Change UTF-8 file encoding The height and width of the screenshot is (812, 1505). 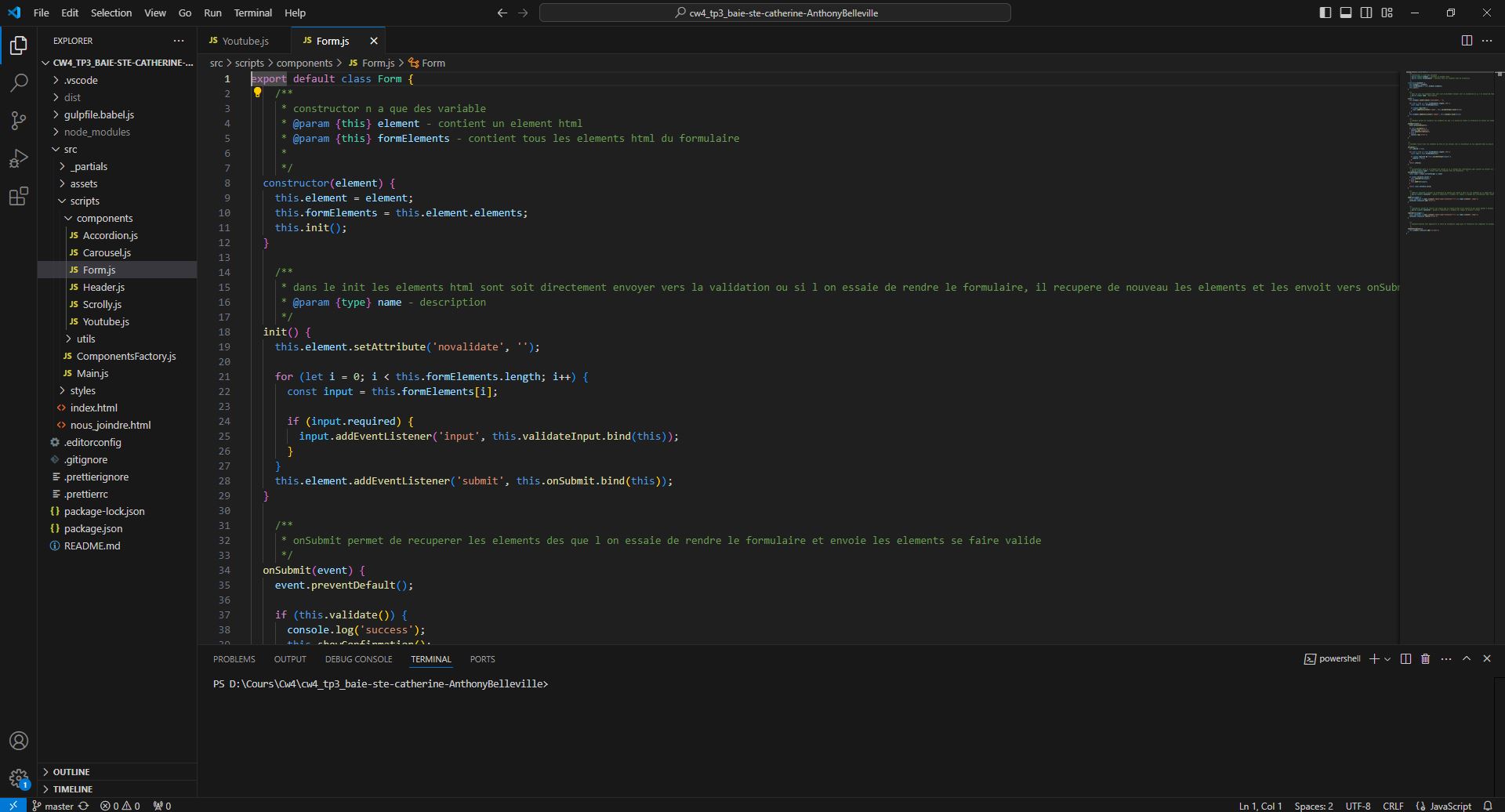[1358, 806]
